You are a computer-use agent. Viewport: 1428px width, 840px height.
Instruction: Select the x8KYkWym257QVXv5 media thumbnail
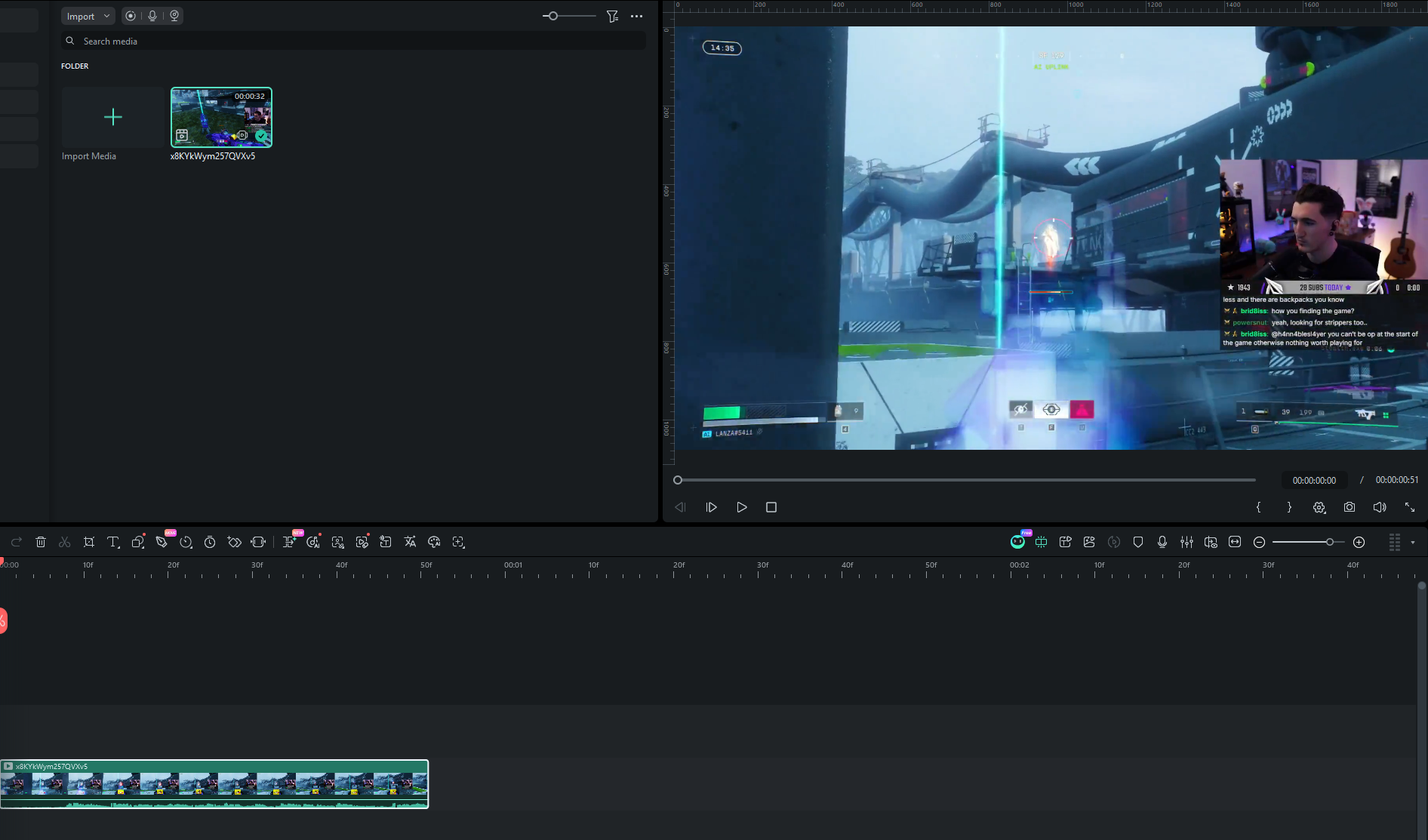pyautogui.click(x=221, y=117)
